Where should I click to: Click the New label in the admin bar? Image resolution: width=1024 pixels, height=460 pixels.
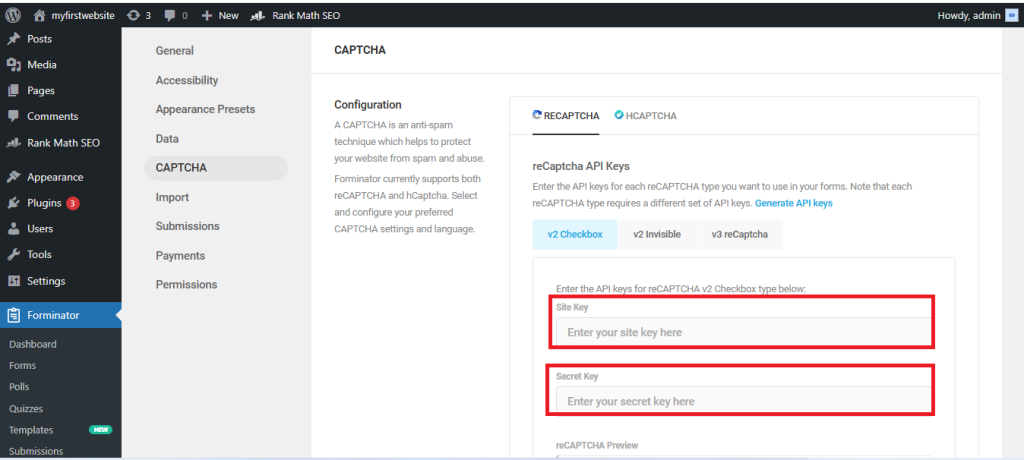229,16
